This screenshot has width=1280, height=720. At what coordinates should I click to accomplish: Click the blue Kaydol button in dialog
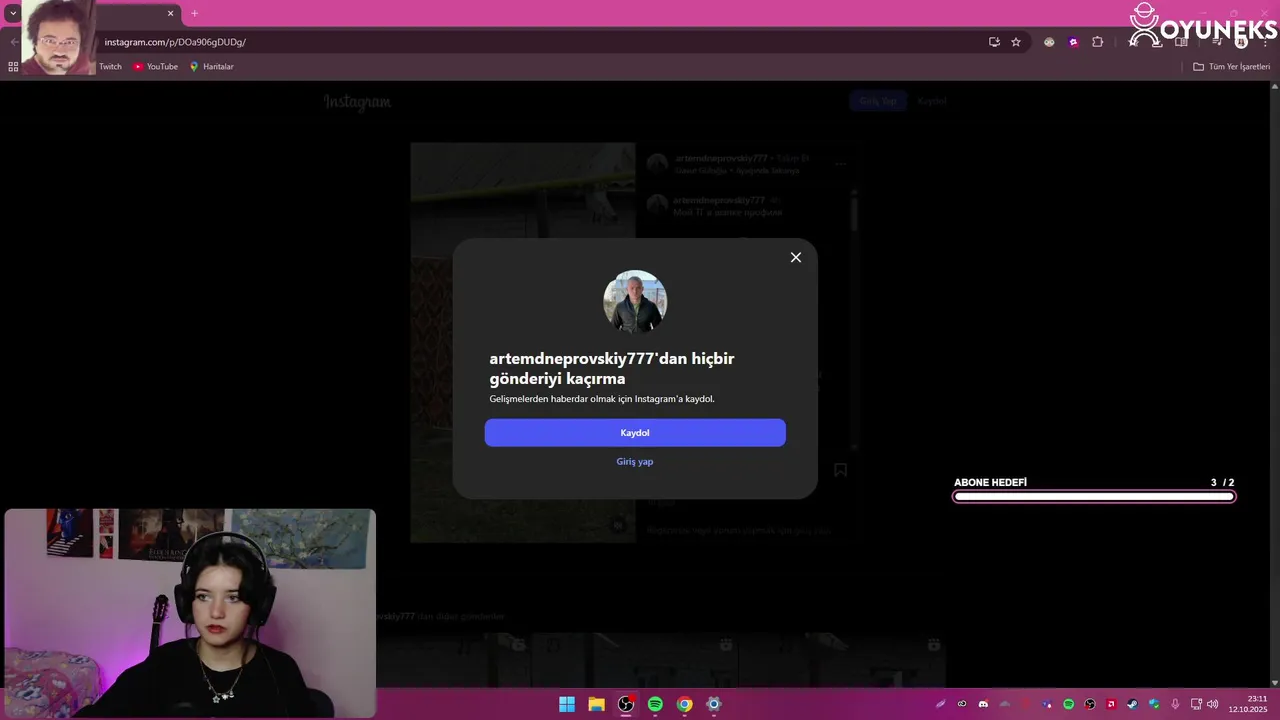click(x=635, y=433)
